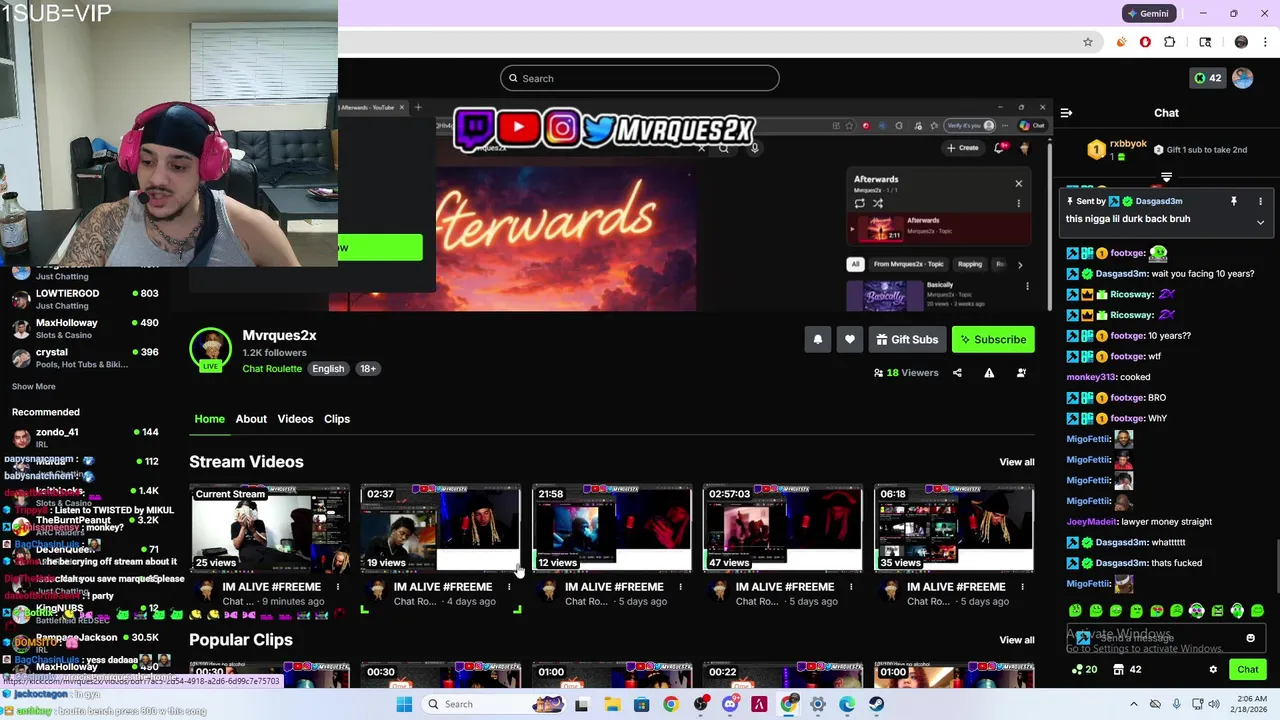
Task: Open the user profile avatar menu
Action: pyautogui.click(x=1243, y=78)
